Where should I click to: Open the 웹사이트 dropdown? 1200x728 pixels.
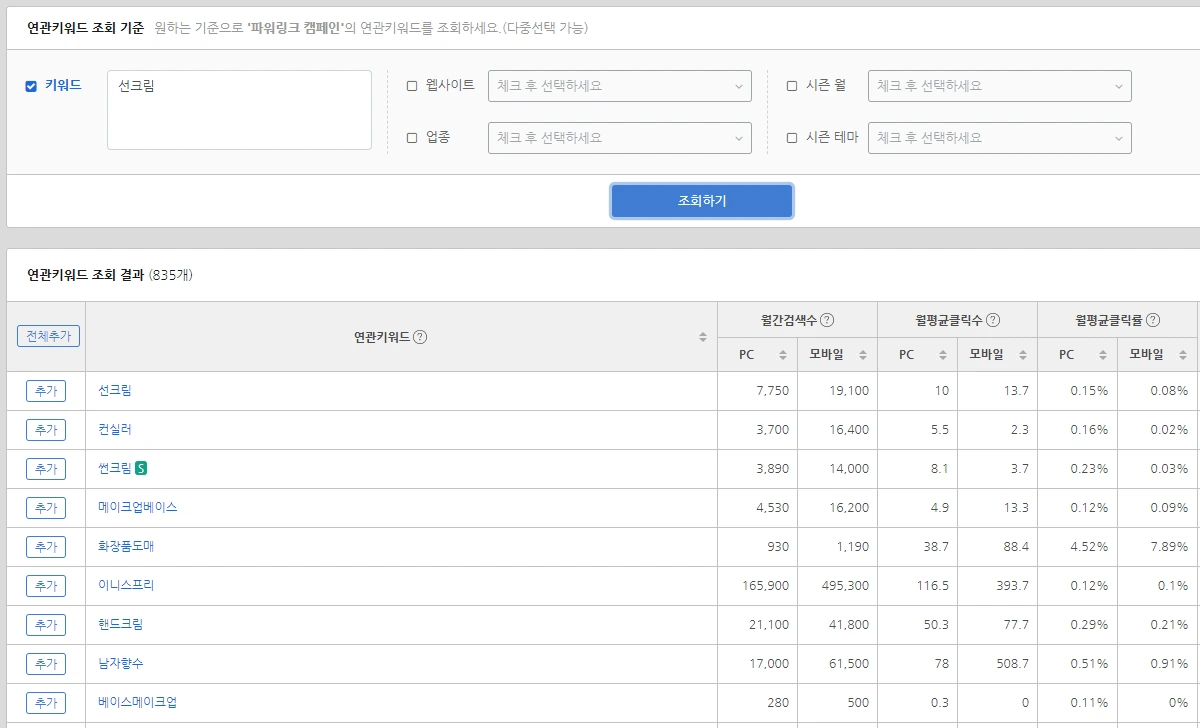pyautogui.click(x=620, y=86)
